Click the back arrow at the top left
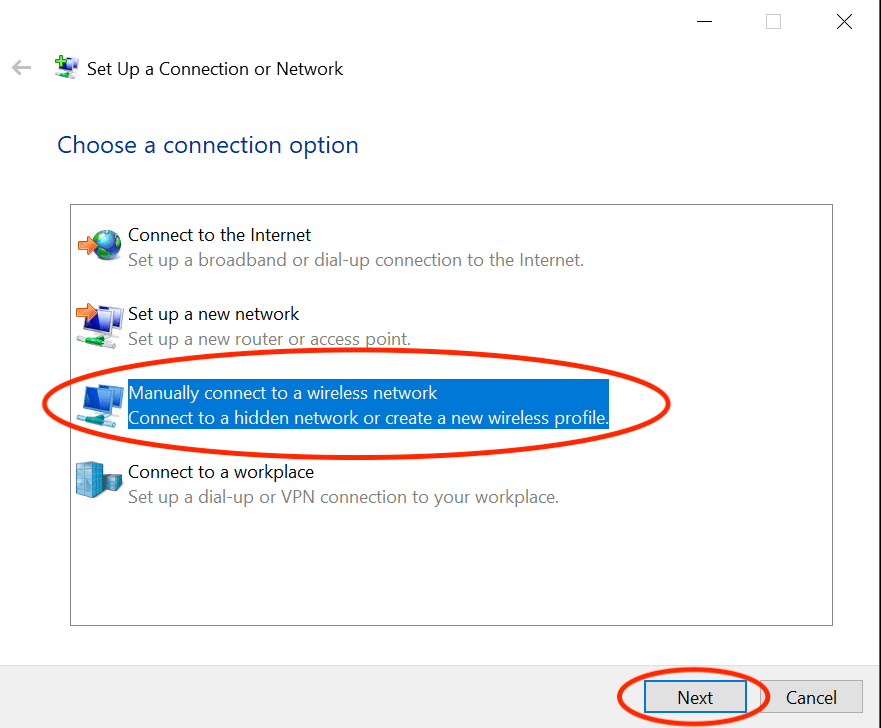The height and width of the screenshot is (728, 881). pyautogui.click(x=20, y=67)
